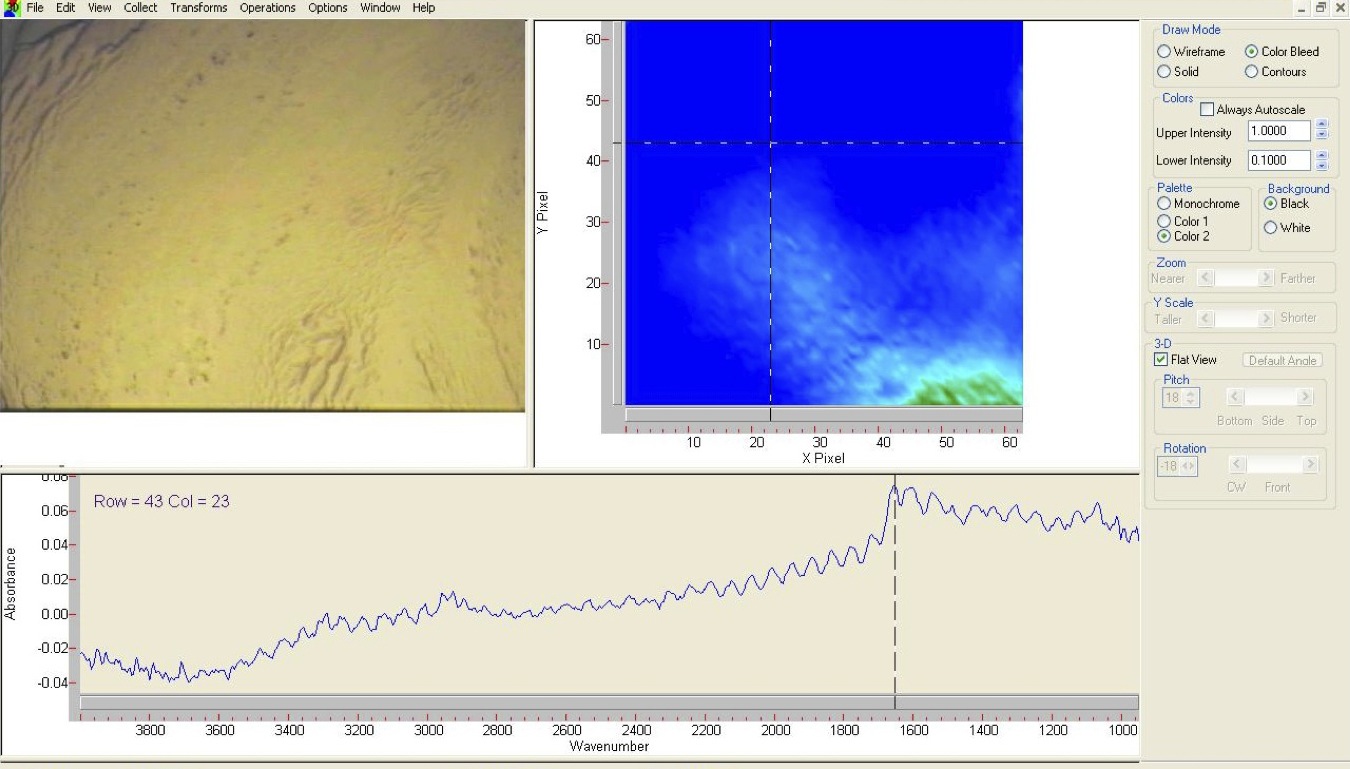Click the application icon in the menu bar
1350x769 pixels.
(x=12, y=8)
